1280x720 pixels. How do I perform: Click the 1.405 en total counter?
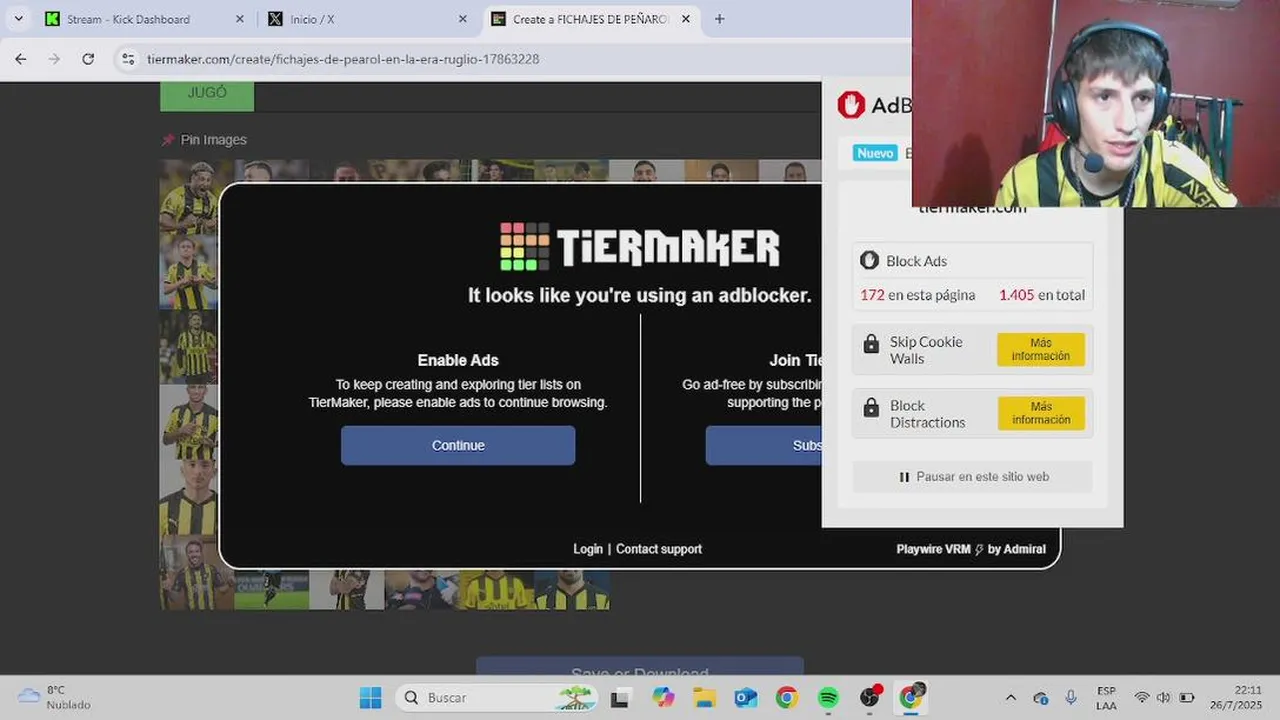click(x=1041, y=295)
